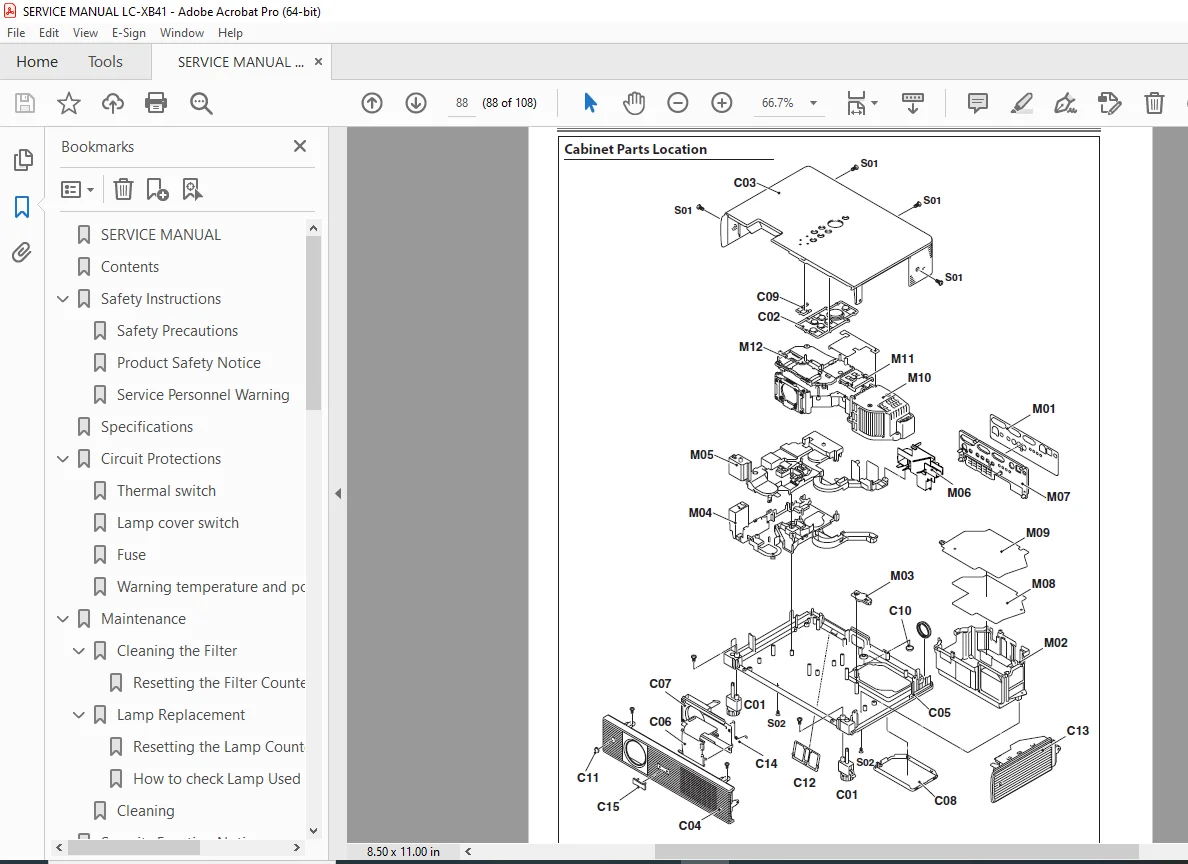
Task: Toggle the scrolling mode icon
Action: pyautogui.click(x=912, y=103)
